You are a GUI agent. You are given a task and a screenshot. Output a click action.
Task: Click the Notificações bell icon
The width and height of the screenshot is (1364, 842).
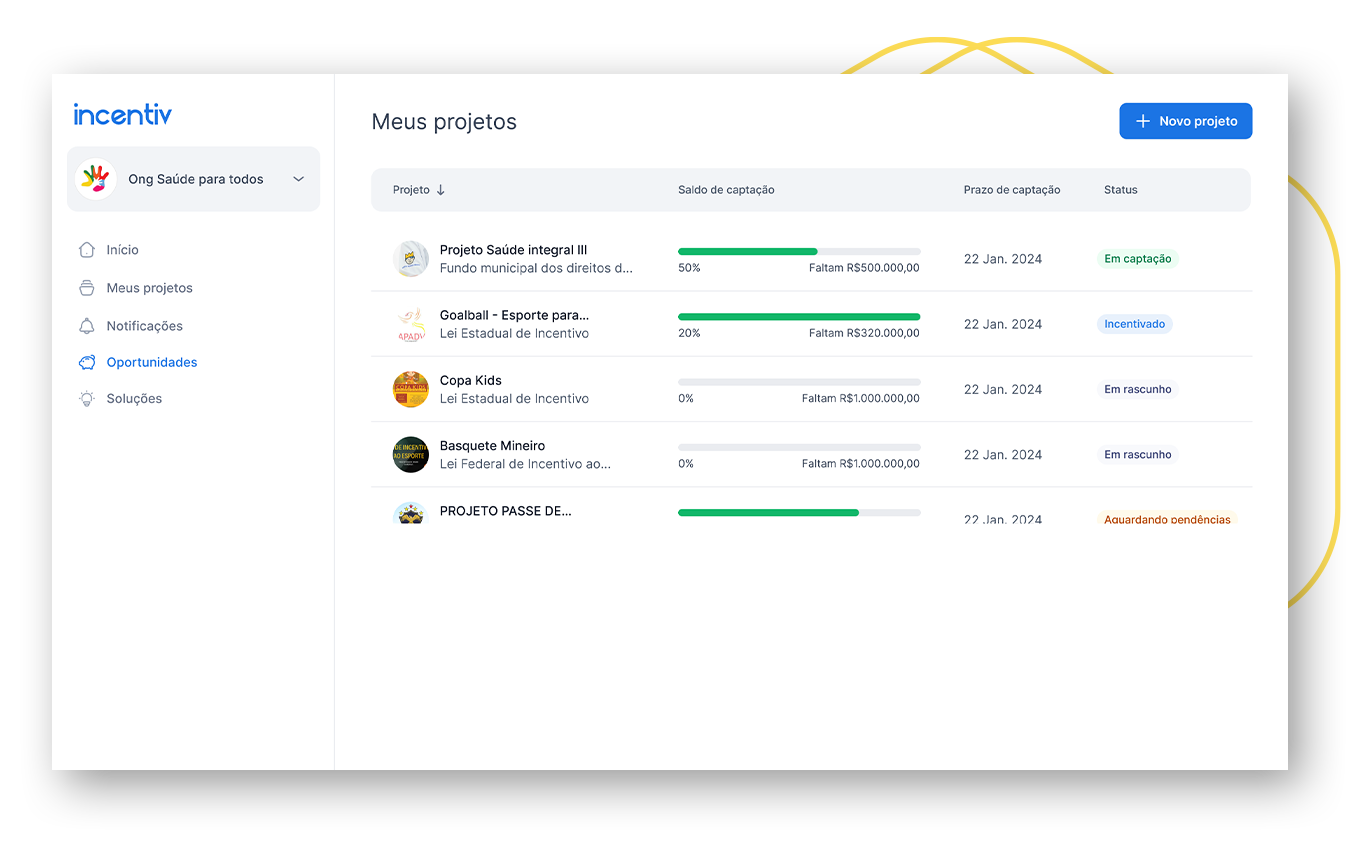coord(87,326)
